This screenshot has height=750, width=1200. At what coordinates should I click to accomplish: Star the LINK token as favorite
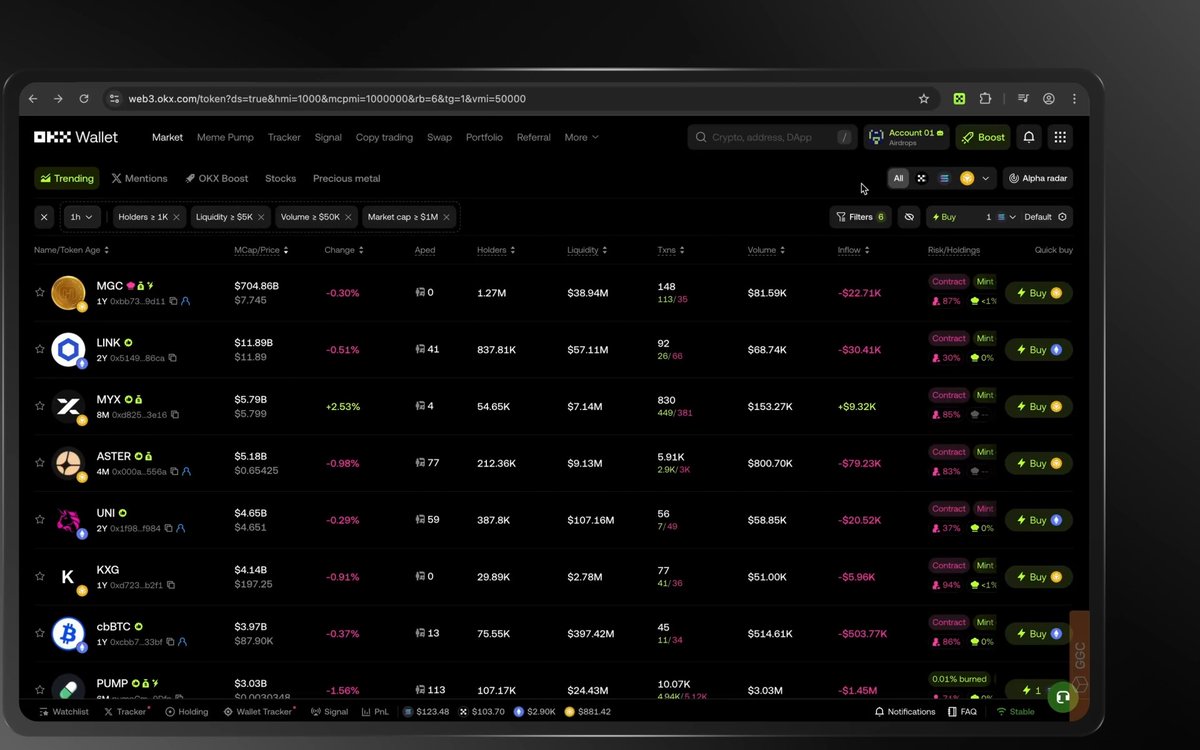pyautogui.click(x=40, y=349)
